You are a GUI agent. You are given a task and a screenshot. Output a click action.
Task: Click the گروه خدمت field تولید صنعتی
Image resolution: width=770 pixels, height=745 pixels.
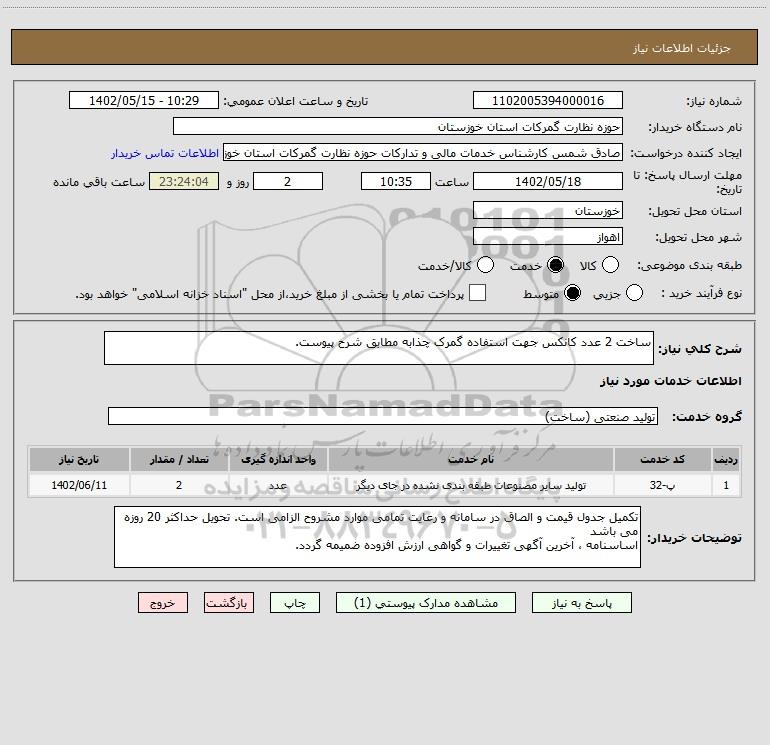[383, 416]
